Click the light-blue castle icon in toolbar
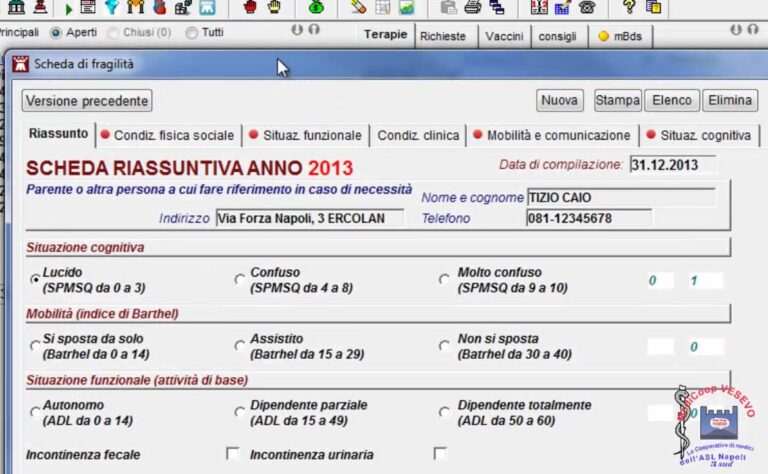Viewport: 768px width, 474px height. [x=208, y=7]
